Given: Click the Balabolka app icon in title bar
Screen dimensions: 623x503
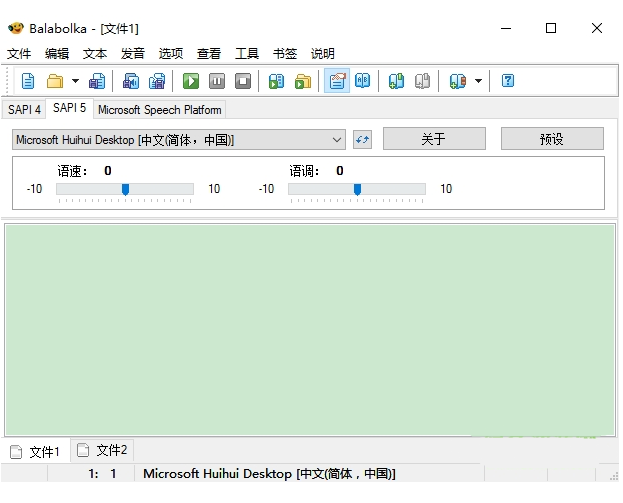Looking at the screenshot, I should click(16, 28).
